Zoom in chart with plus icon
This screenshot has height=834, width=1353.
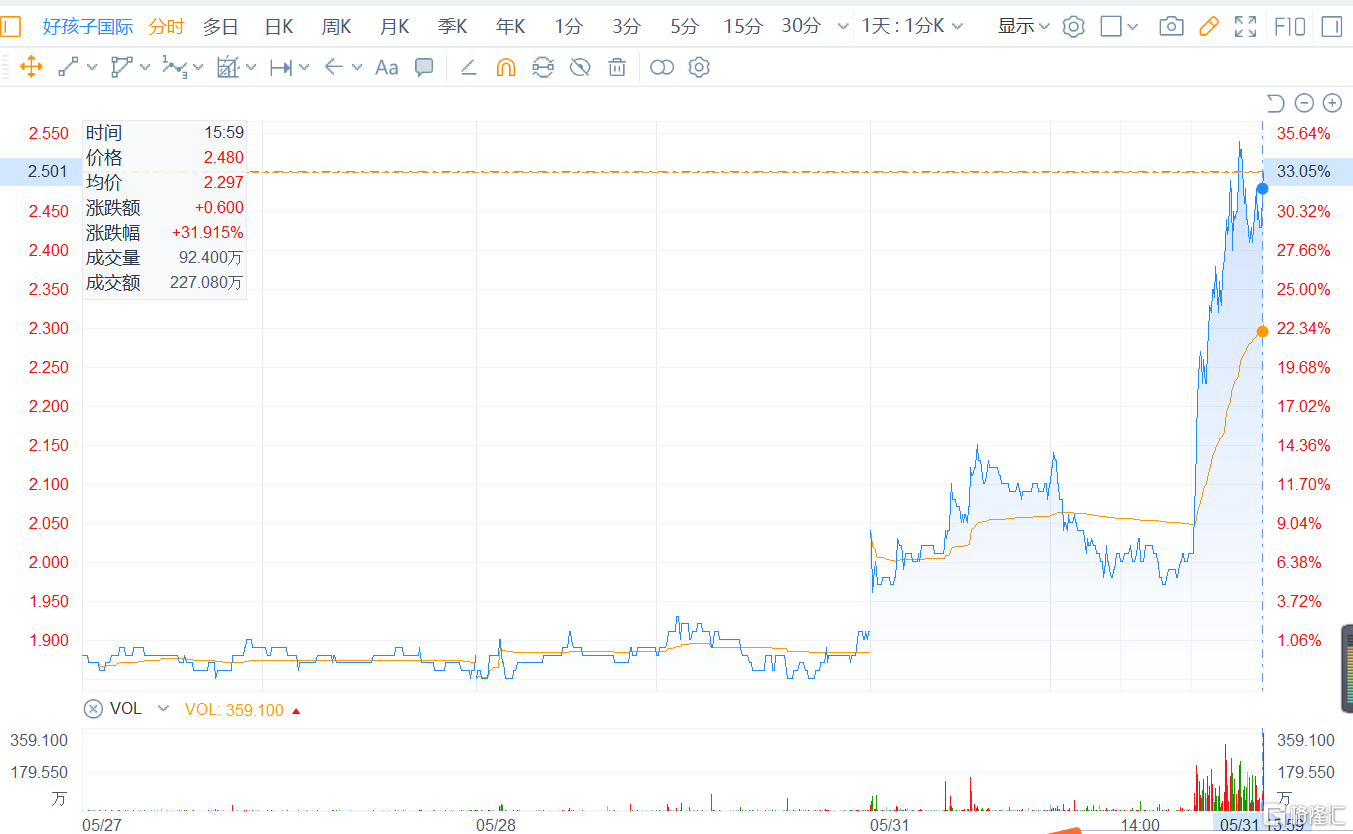[x=1332, y=103]
